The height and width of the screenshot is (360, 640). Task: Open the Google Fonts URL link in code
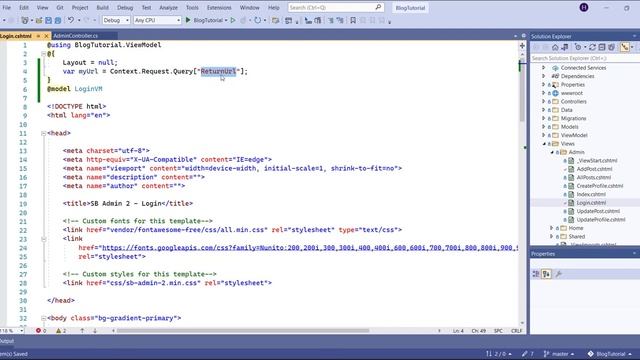point(310,247)
